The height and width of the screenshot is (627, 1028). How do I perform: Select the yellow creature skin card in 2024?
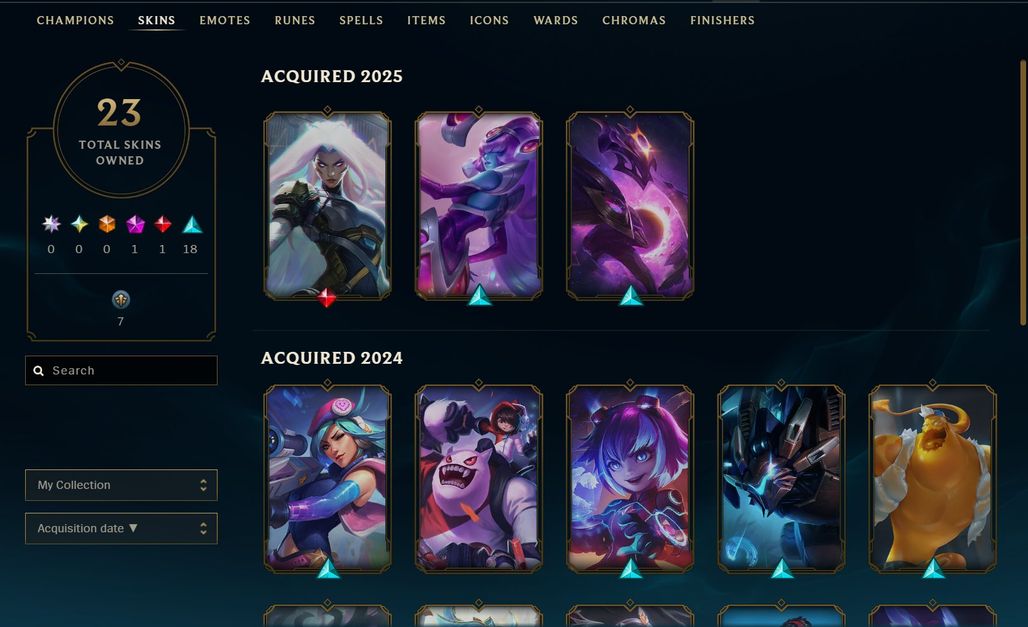click(932, 478)
